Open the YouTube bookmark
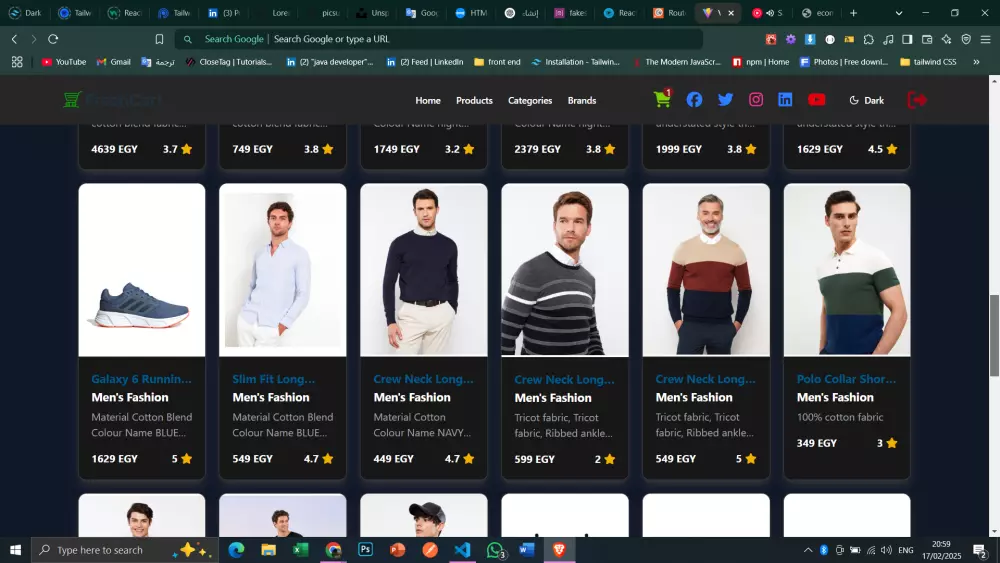 (x=64, y=62)
